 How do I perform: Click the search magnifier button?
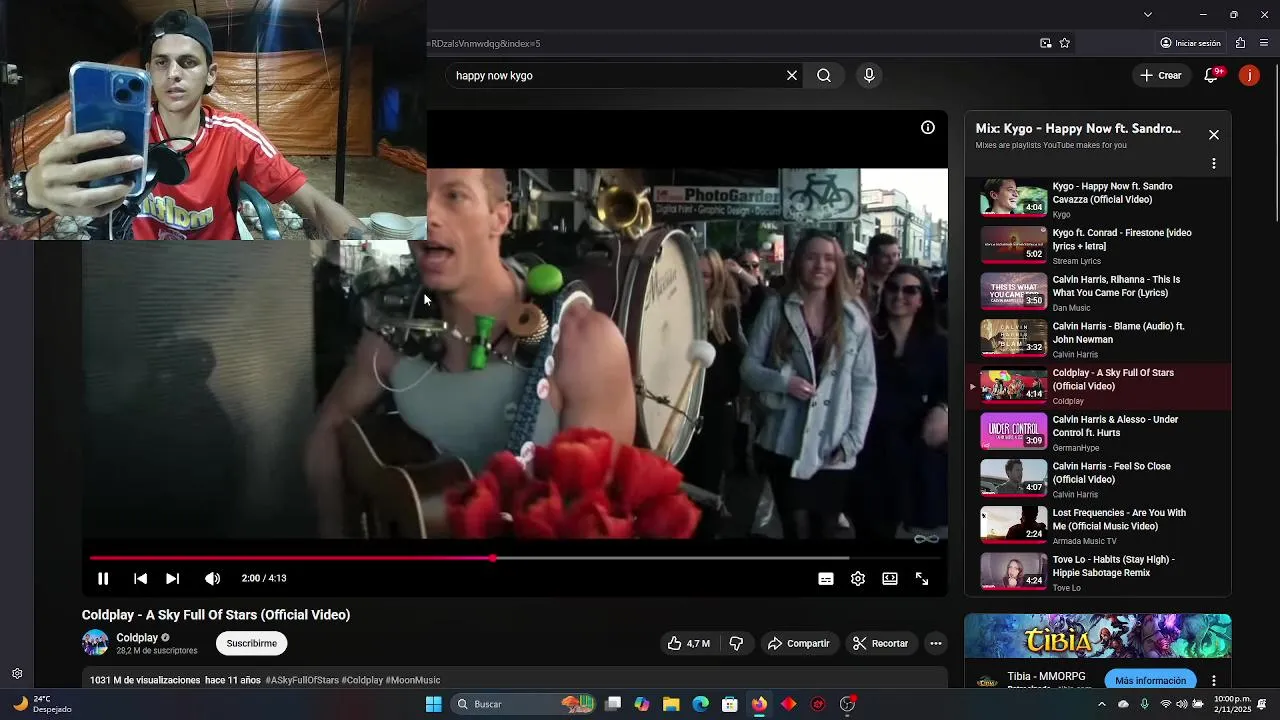[824, 75]
